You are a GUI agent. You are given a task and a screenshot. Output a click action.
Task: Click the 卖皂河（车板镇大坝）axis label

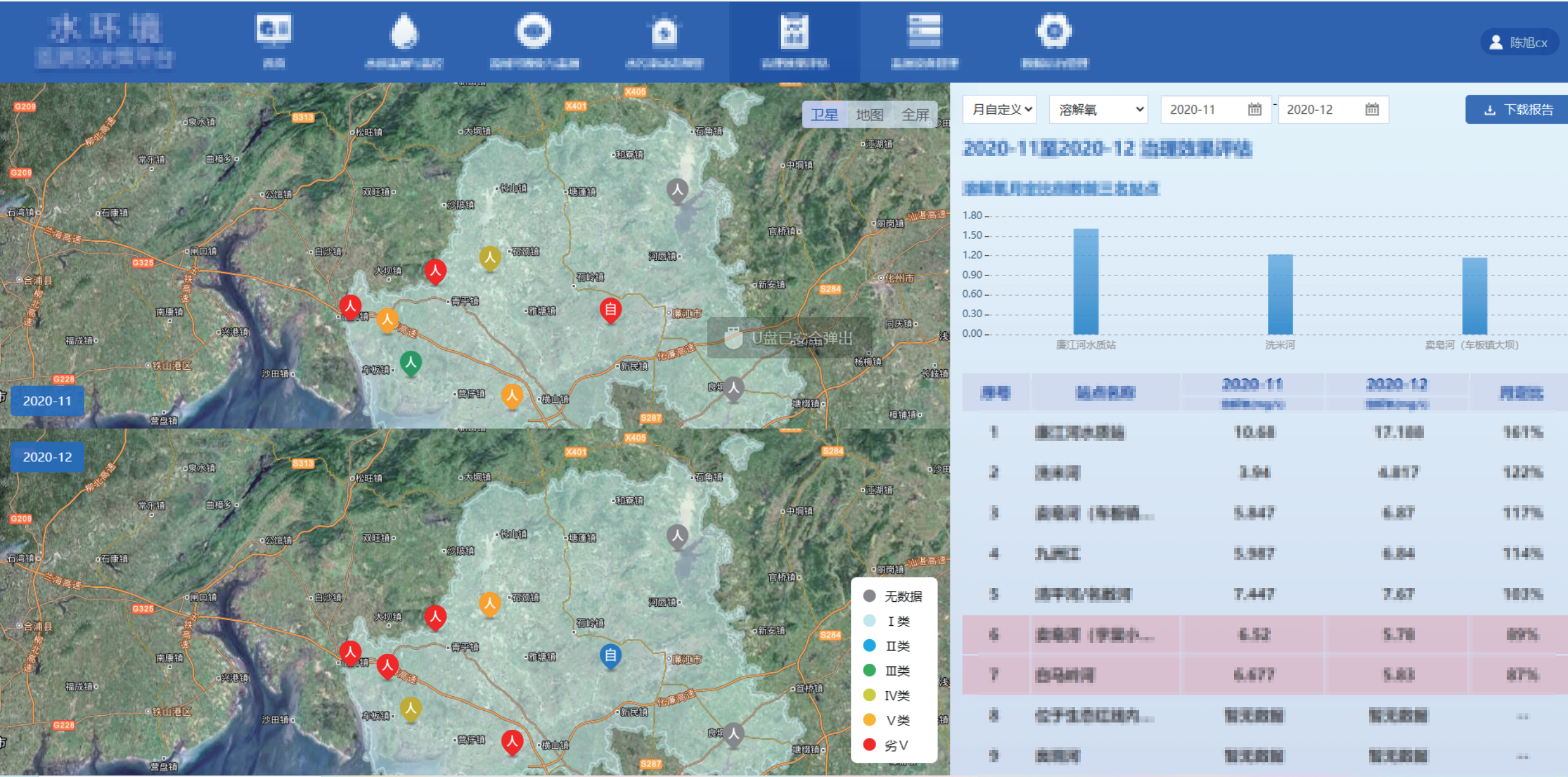coord(1472,345)
